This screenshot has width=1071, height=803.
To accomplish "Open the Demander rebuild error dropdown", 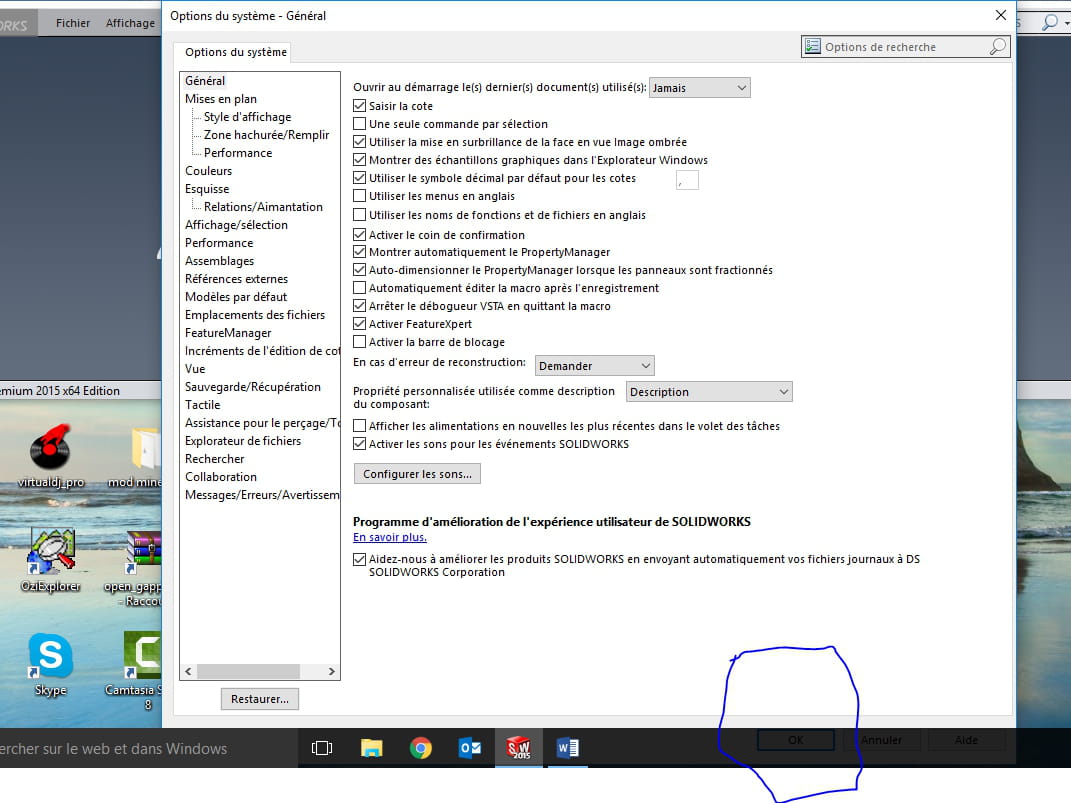I will click(594, 366).
